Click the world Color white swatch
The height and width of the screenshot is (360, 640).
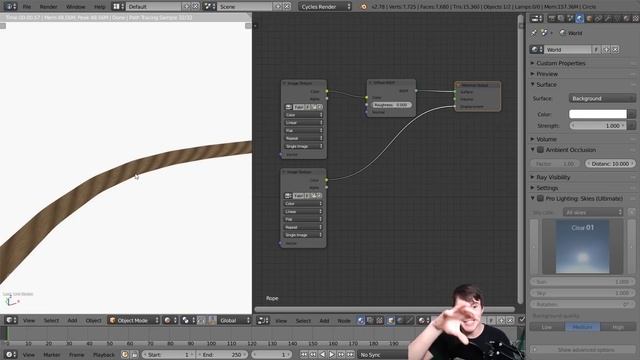tap(598, 114)
